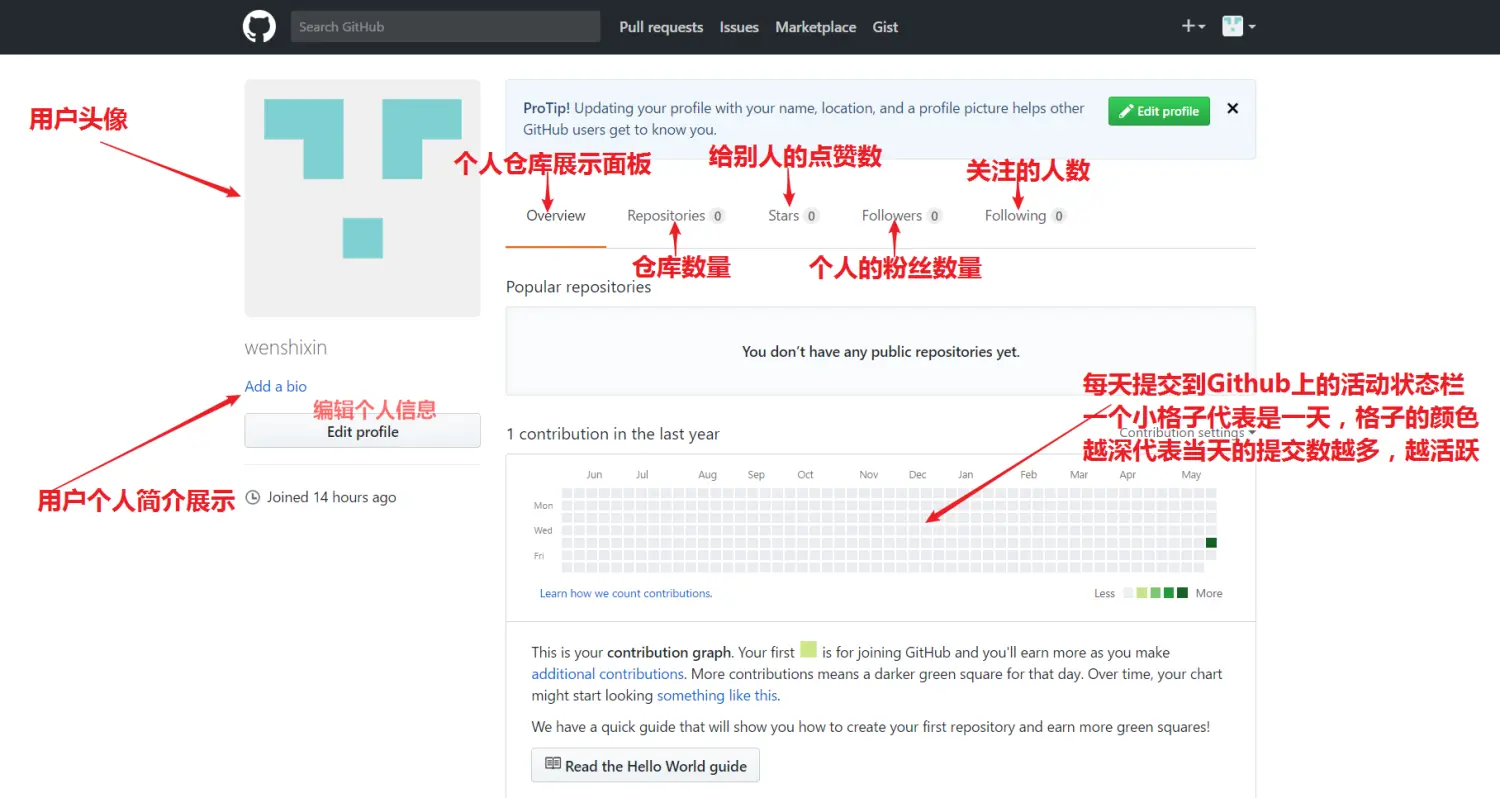The height and width of the screenshot is (798, 1500).
Task: Open Contribution settings dropdown
Action: 1187,432
